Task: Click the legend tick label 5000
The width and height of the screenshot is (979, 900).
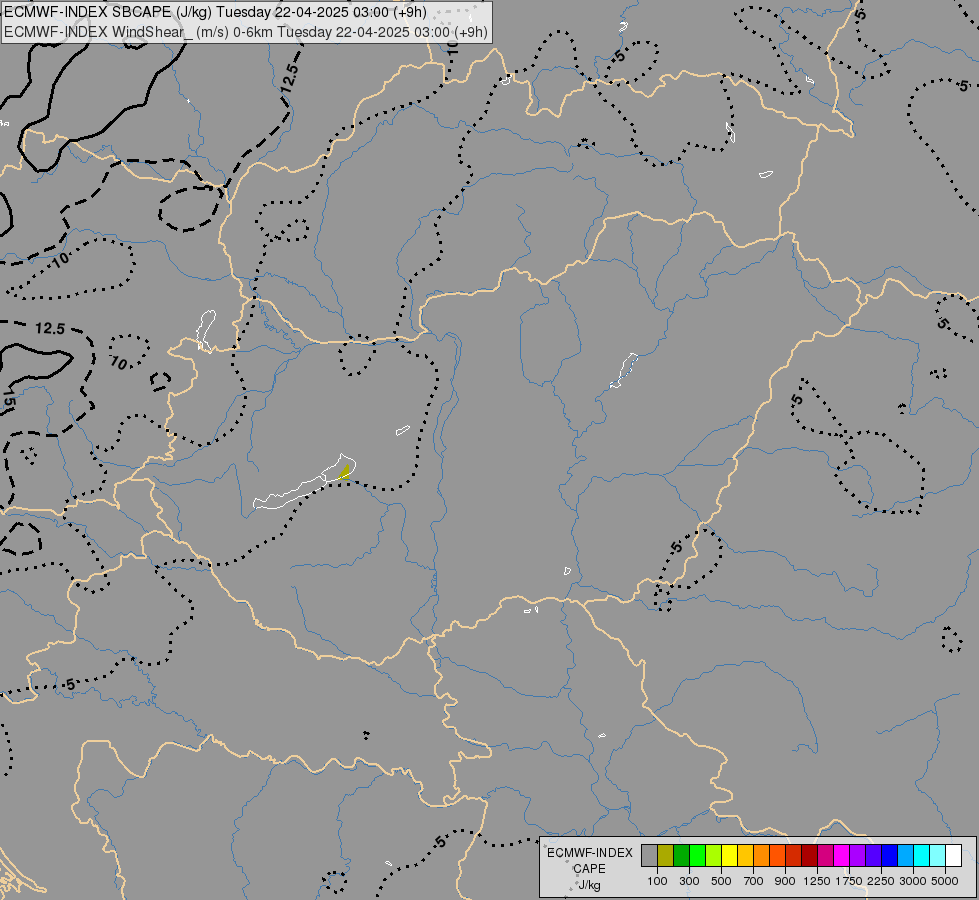Action: coord(945,881)
